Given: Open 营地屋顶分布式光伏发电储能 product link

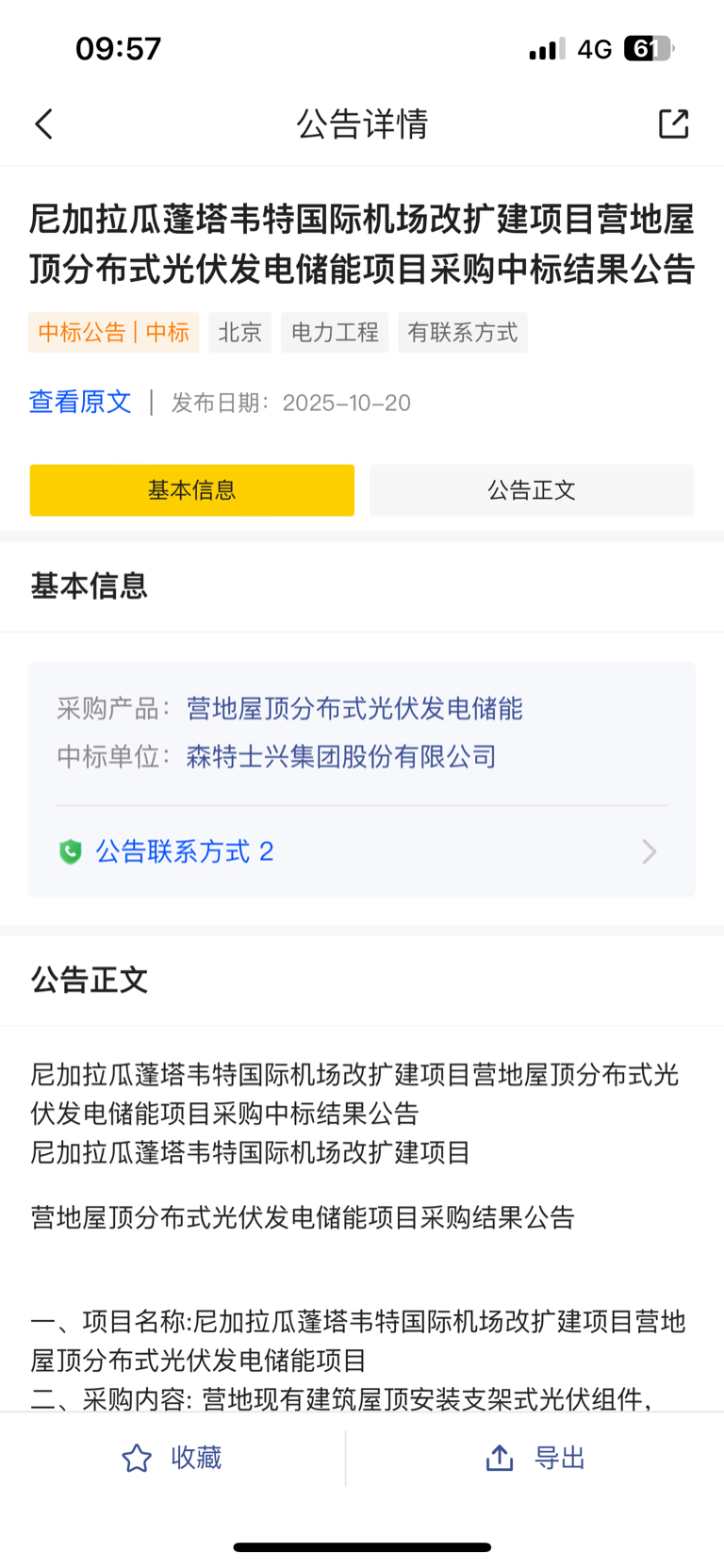Looking at the screenshot, I should pyautogui.click(x=354, y=709).
